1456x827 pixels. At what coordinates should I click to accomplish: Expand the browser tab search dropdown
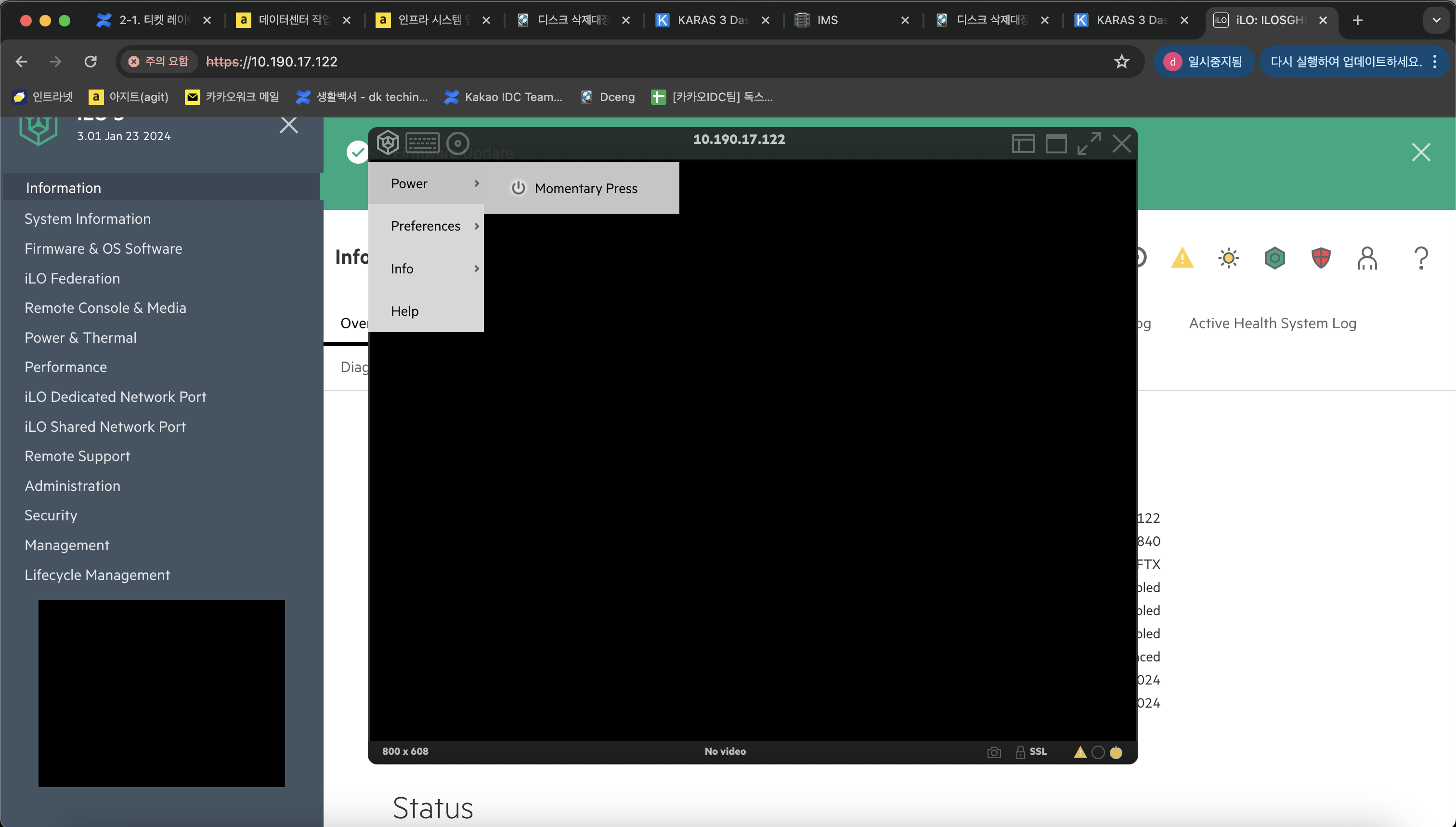(1436, 20)
